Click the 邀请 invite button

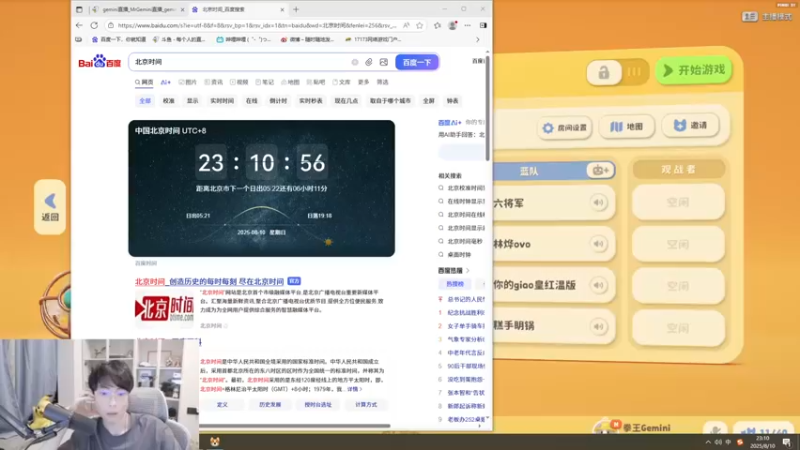coord(690,126)
